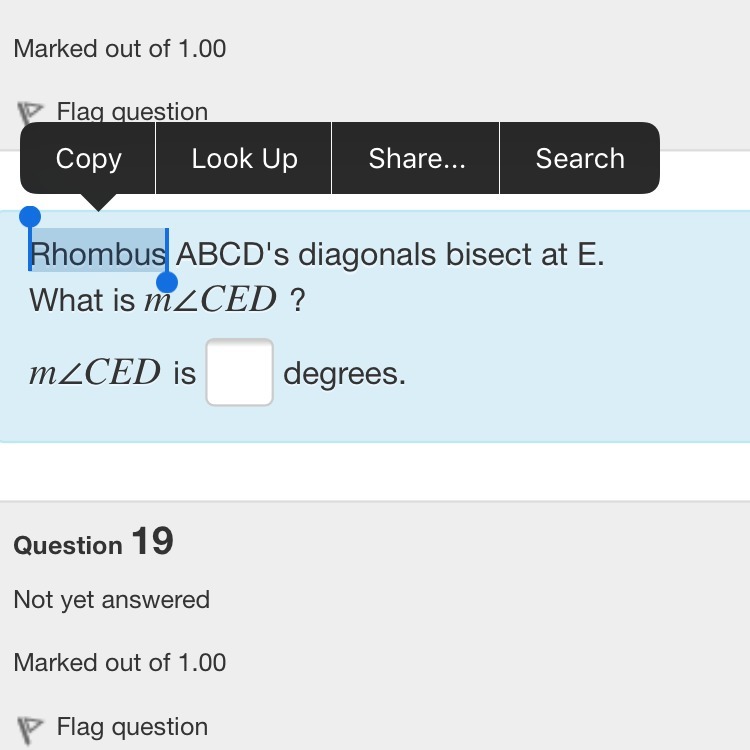Select Search from the popup menu
750x750 pixels.
click(579, 158)
